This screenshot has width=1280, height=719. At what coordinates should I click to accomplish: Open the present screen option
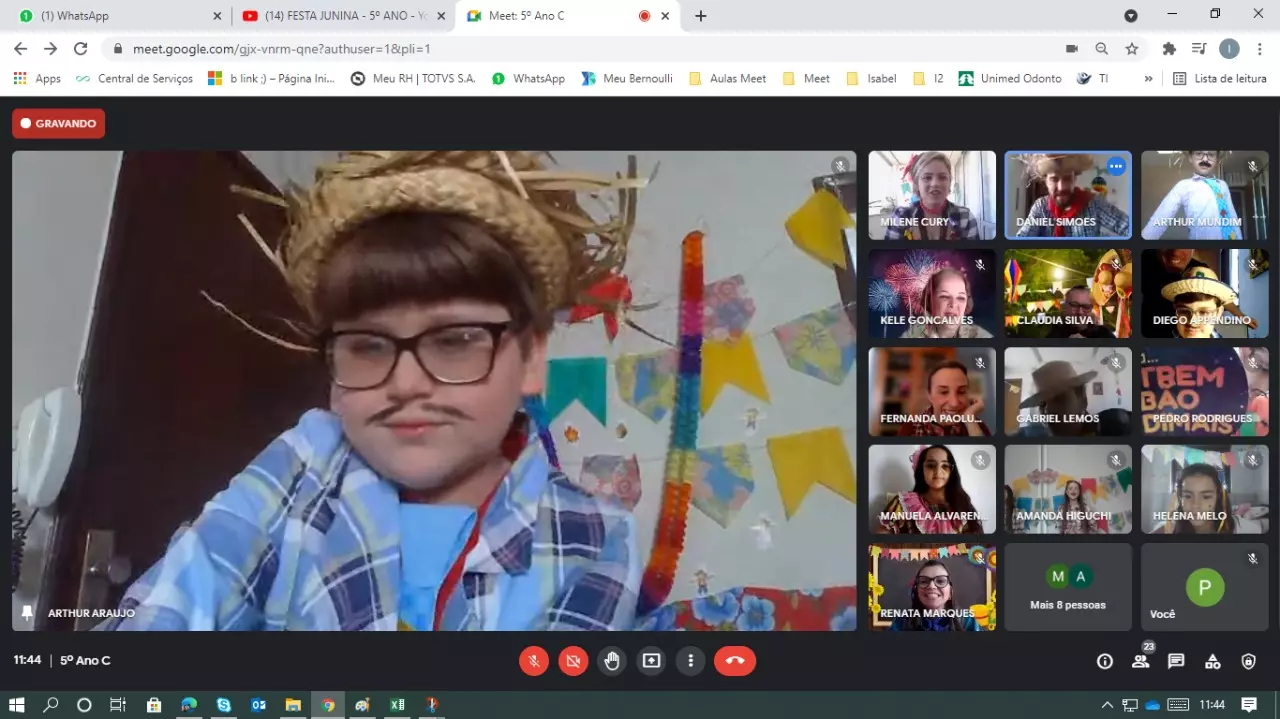click(651, 661)
